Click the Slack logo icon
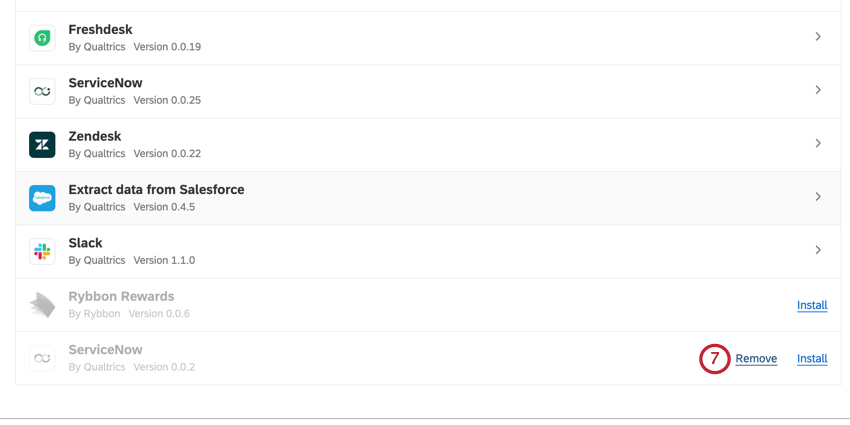This screenshot has height=425, width=850. (x=42, y=252)
